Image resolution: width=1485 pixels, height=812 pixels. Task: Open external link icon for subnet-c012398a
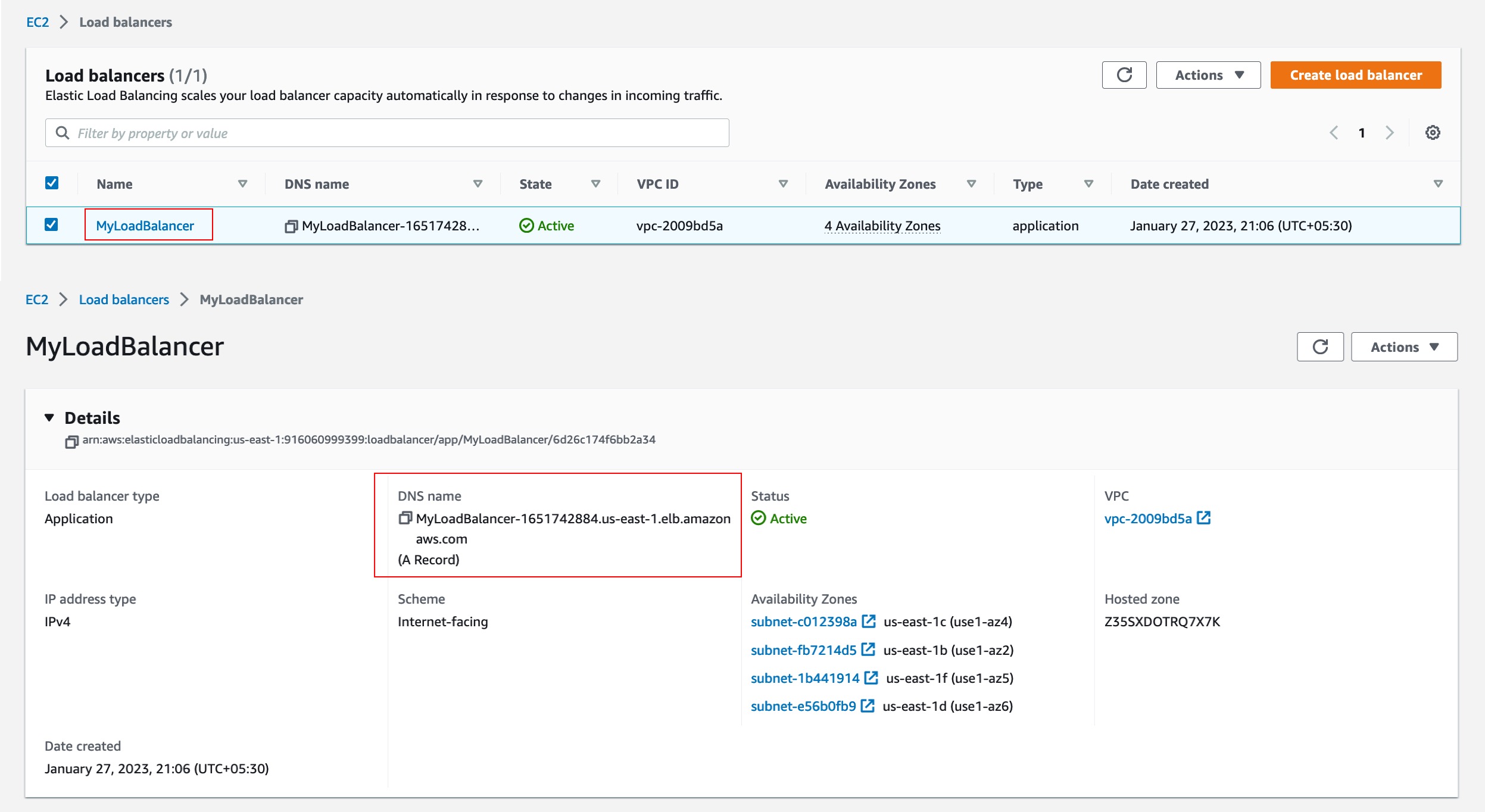tap(869, 621)
